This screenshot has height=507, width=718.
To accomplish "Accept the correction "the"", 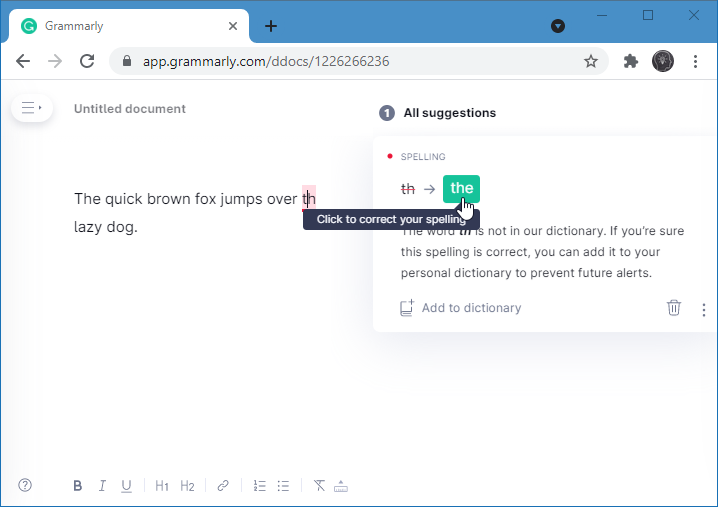I will (x=461, y=189).
